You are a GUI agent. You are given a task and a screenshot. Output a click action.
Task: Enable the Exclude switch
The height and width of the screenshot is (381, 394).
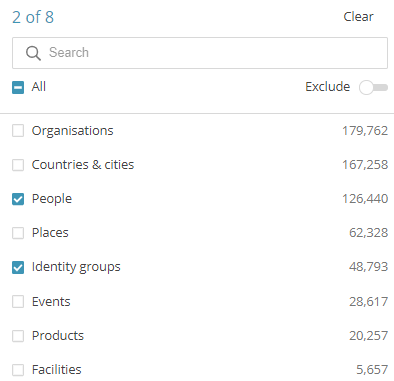click(373, 88)
